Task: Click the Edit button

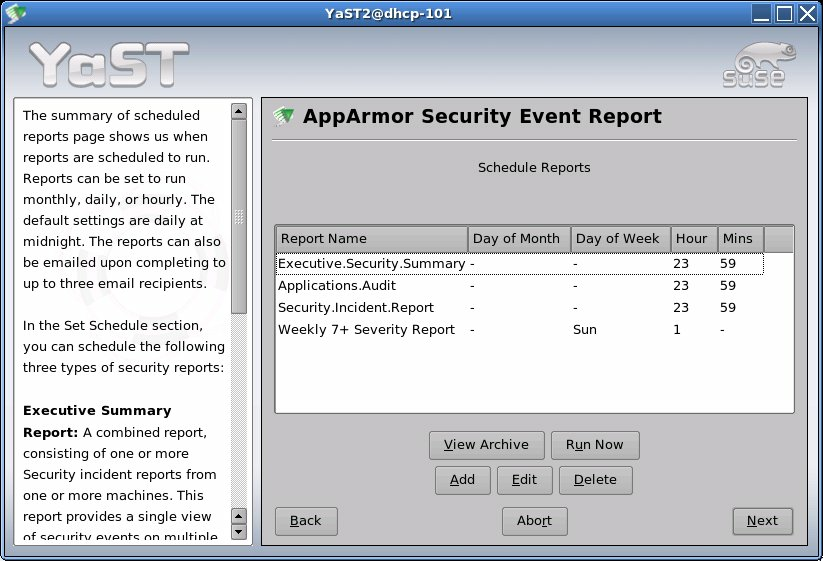Action: [x=524, y=480]
